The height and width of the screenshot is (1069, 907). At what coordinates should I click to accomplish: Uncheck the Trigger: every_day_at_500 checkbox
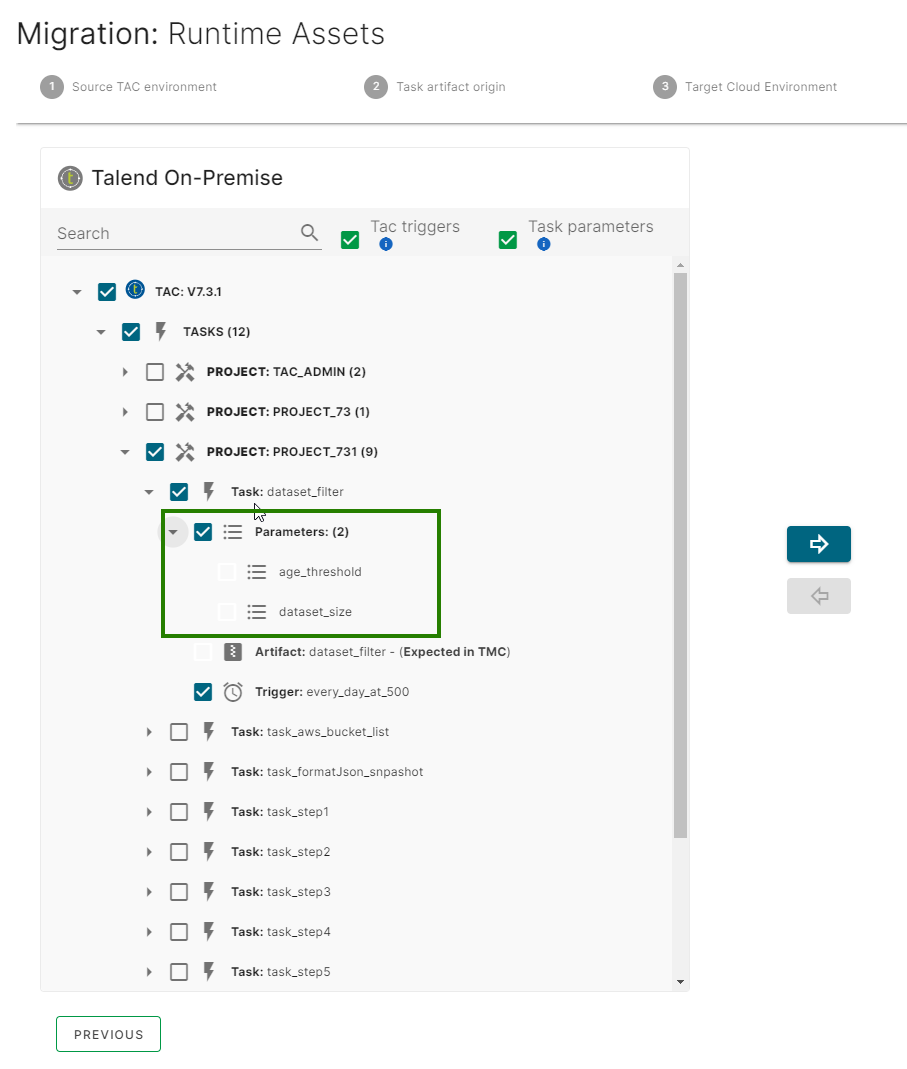[203, 691]
